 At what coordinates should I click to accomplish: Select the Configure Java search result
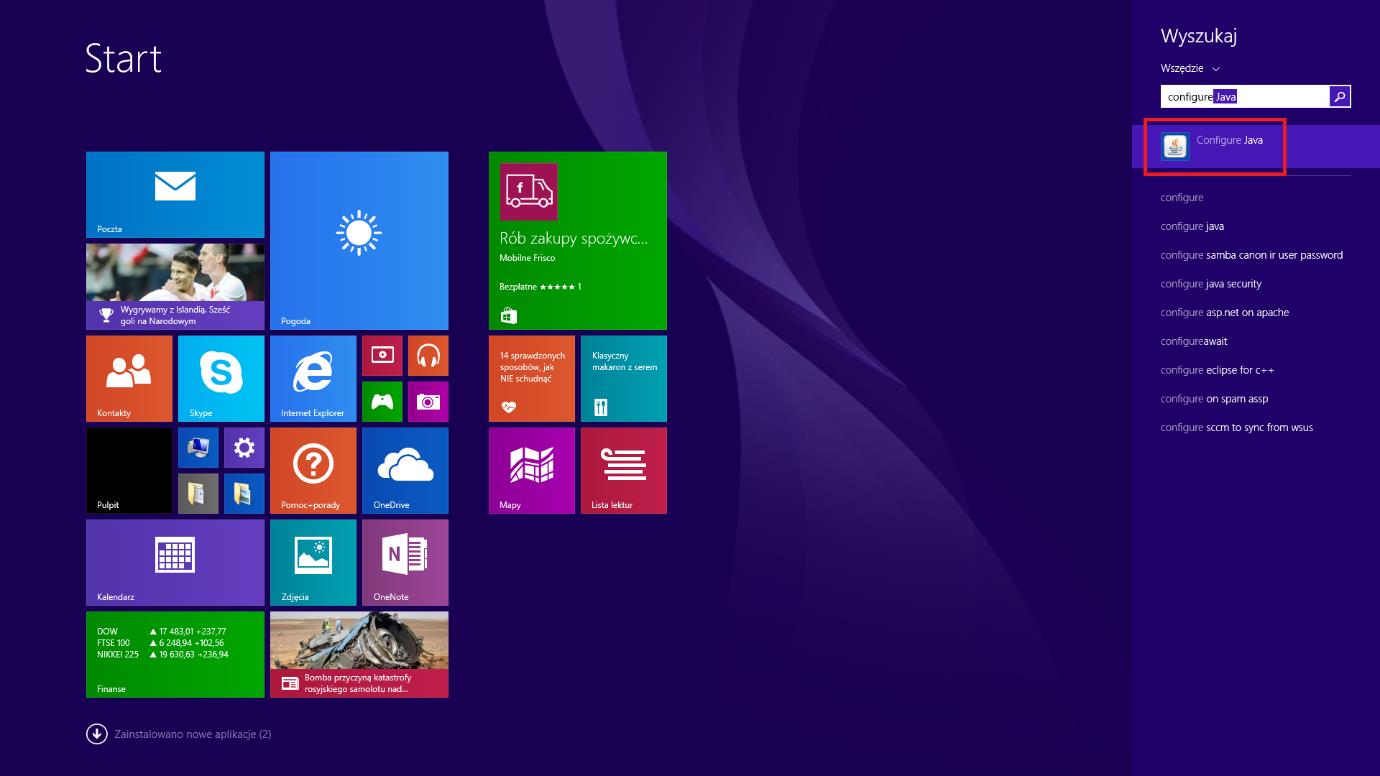pos(1256,147)
